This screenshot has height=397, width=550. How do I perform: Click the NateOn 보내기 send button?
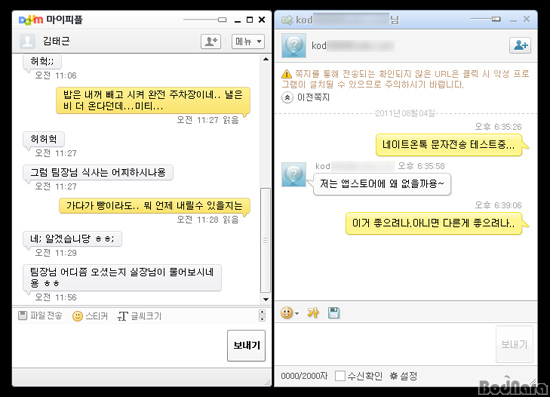[514, 344]
